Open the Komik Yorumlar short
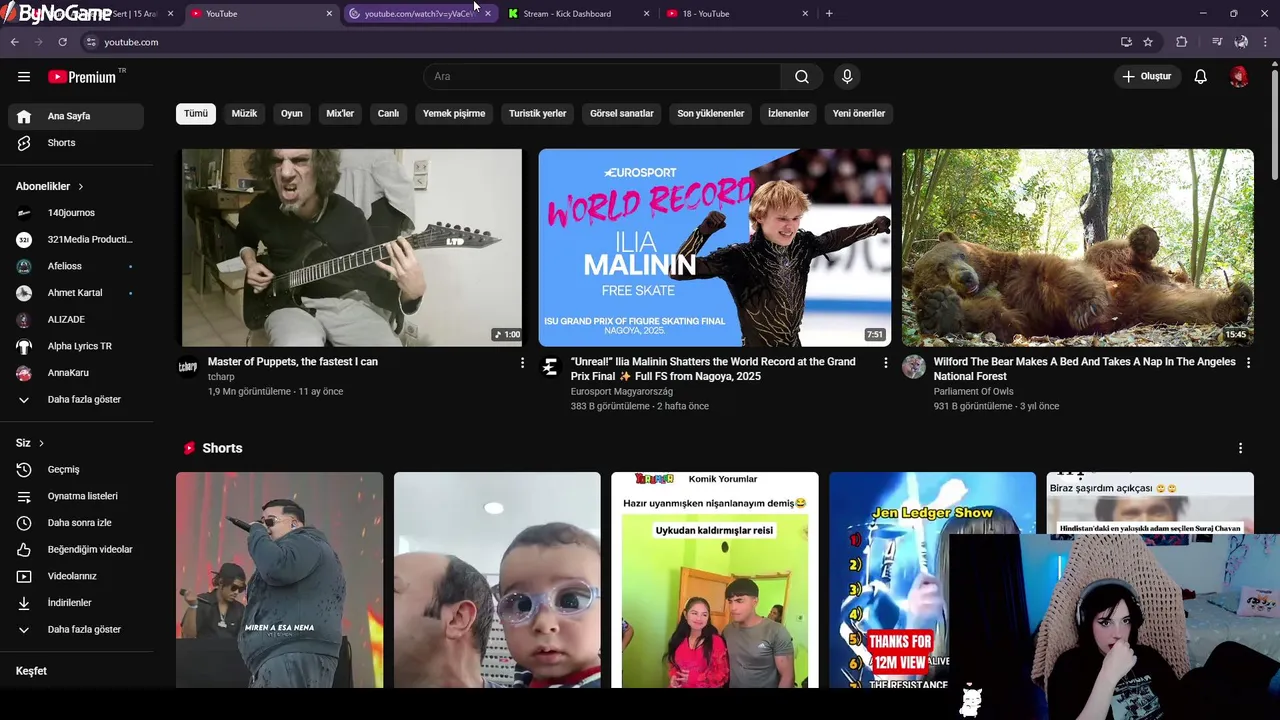 (715, 580)
